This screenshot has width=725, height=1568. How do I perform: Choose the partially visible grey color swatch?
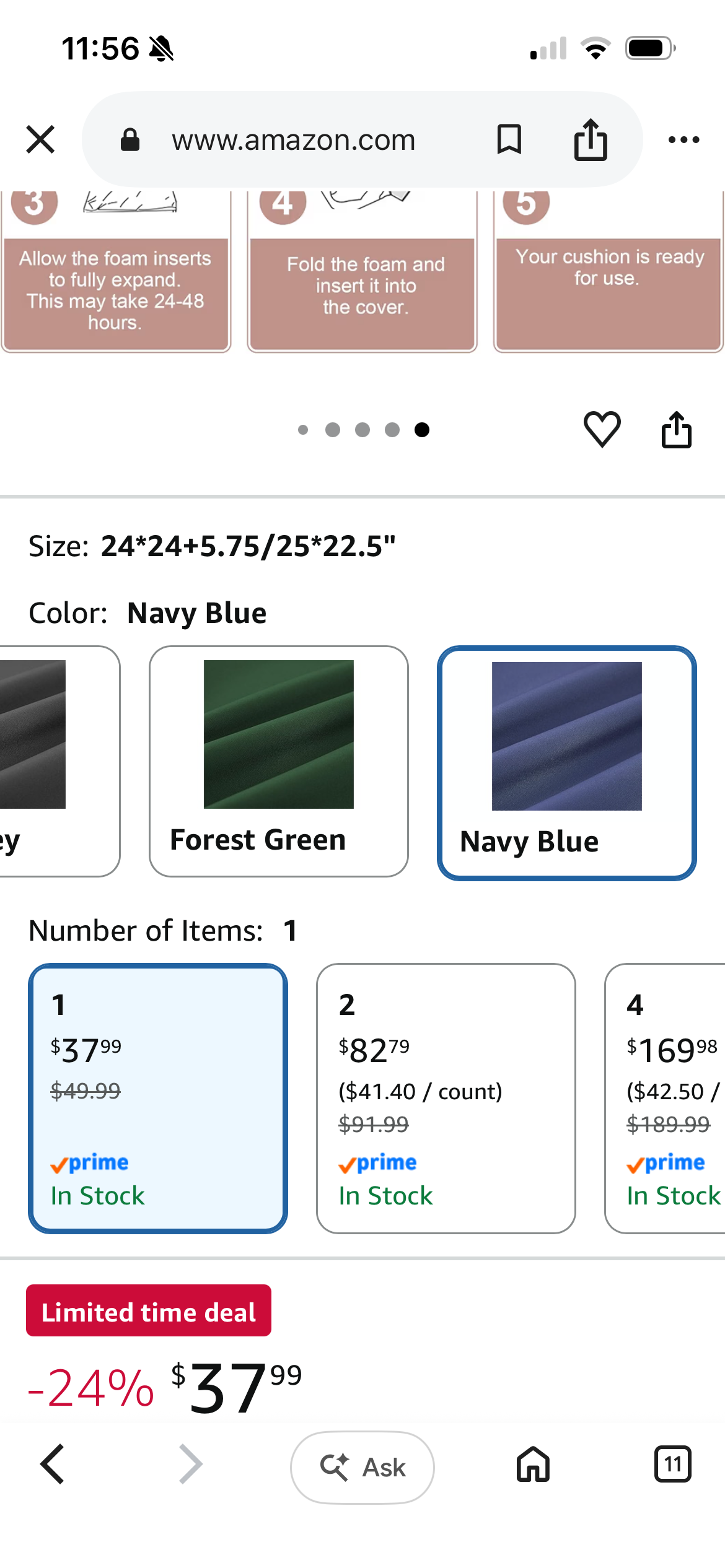59,761
